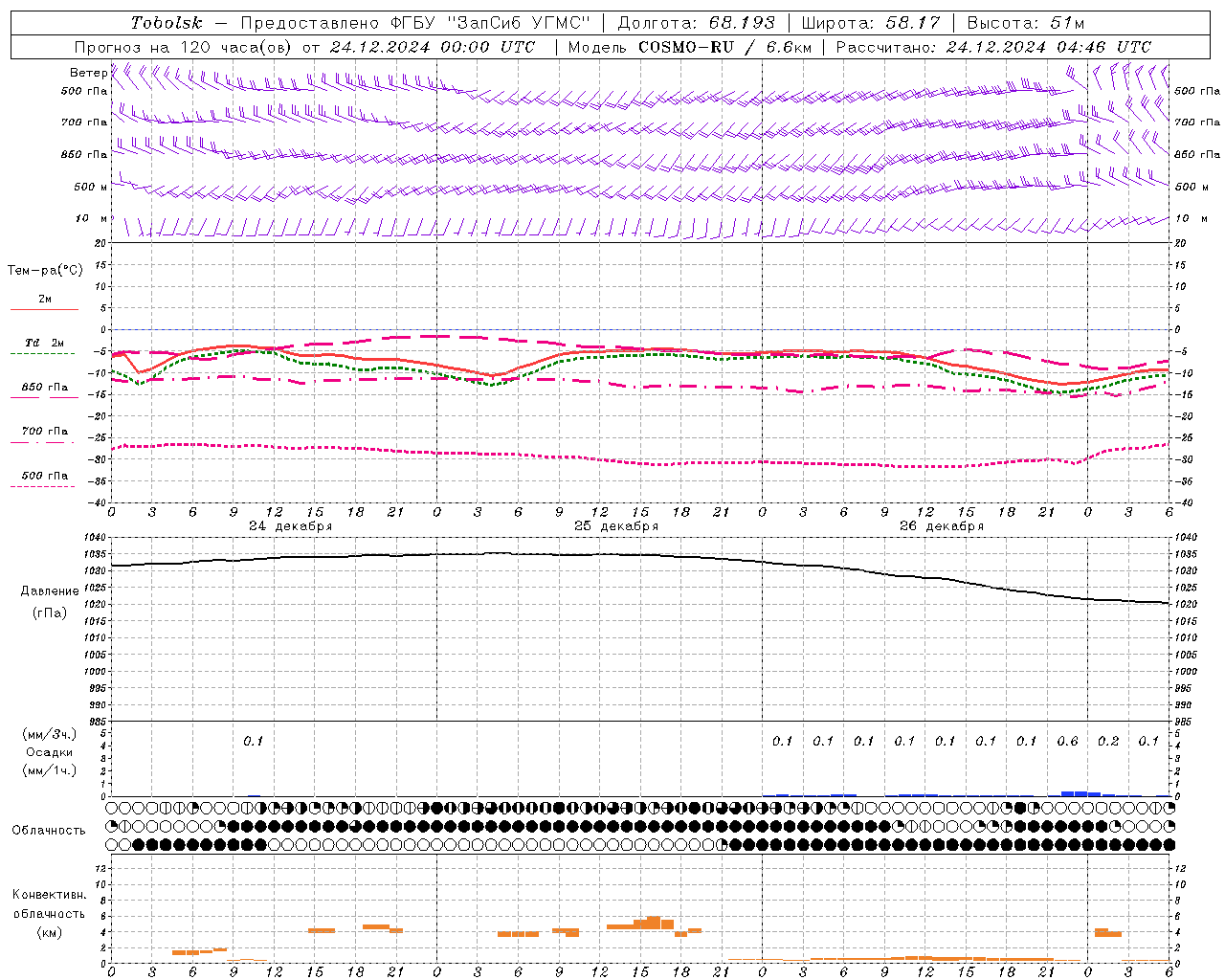The height and width of the screenshot is (980, 1225).
Task: Click the Конвективн. convective cloud label
Action: [x=49, y=895]
